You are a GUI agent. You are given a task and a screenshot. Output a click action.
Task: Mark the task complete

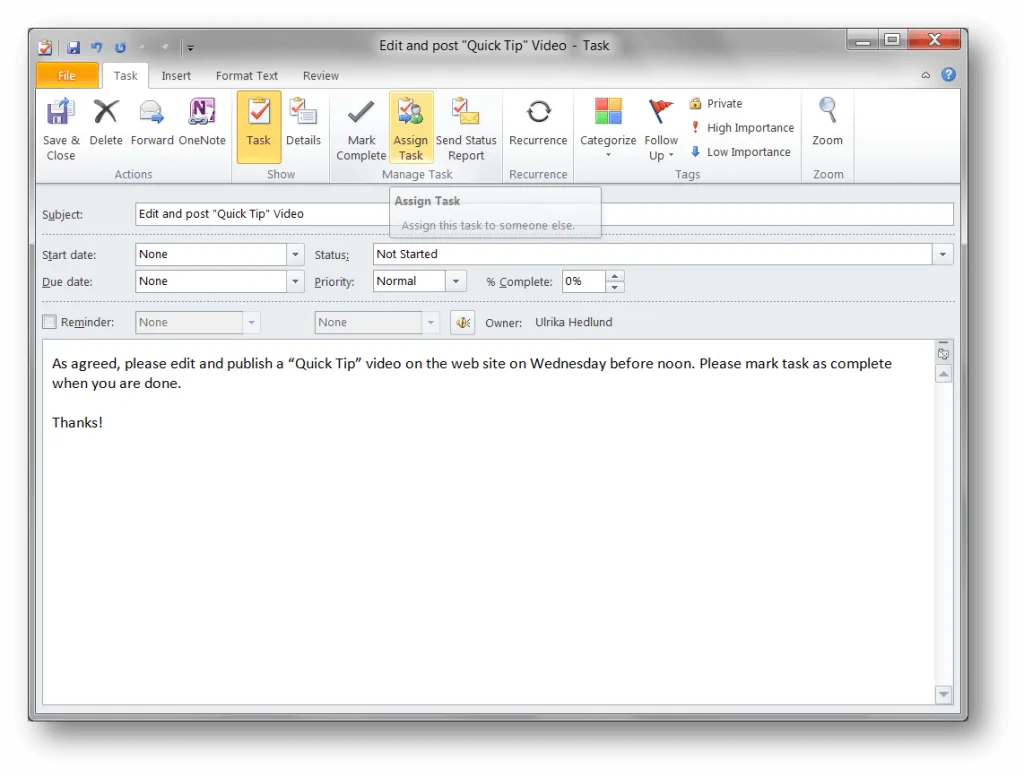360,128
